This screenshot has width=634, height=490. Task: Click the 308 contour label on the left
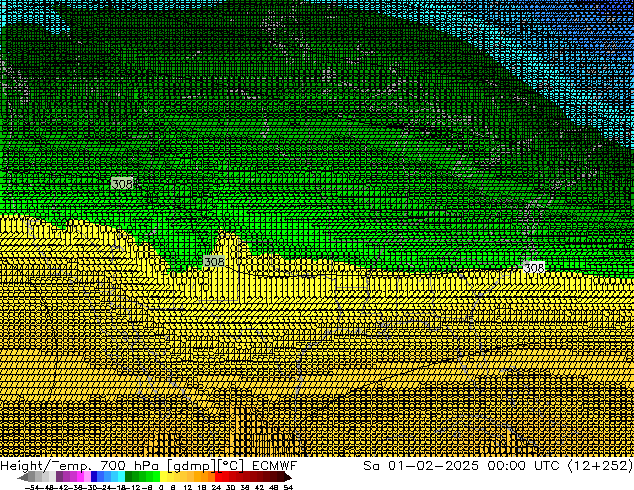[x=122, y=184]
